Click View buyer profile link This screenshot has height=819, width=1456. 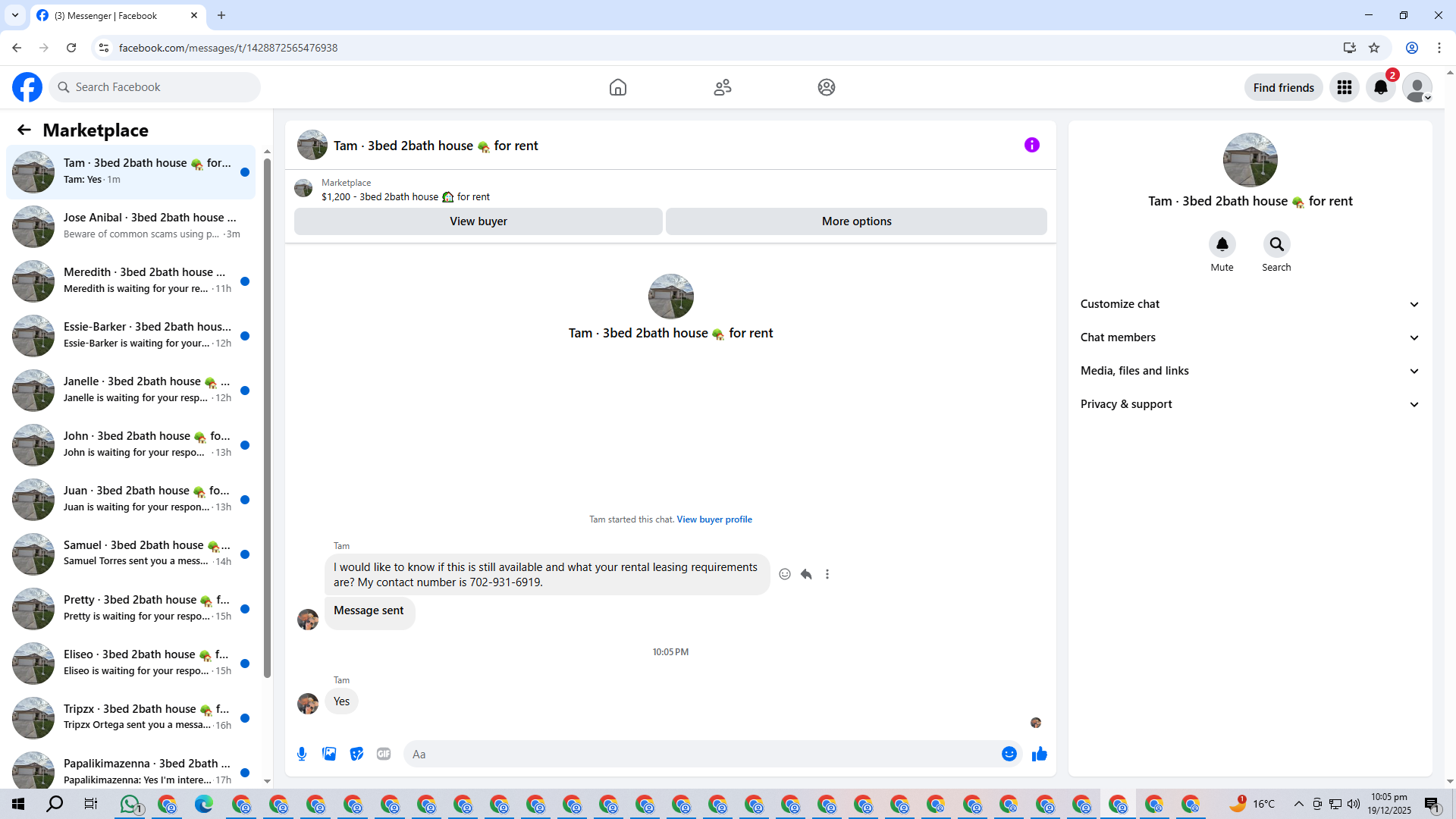coord(714,519)
